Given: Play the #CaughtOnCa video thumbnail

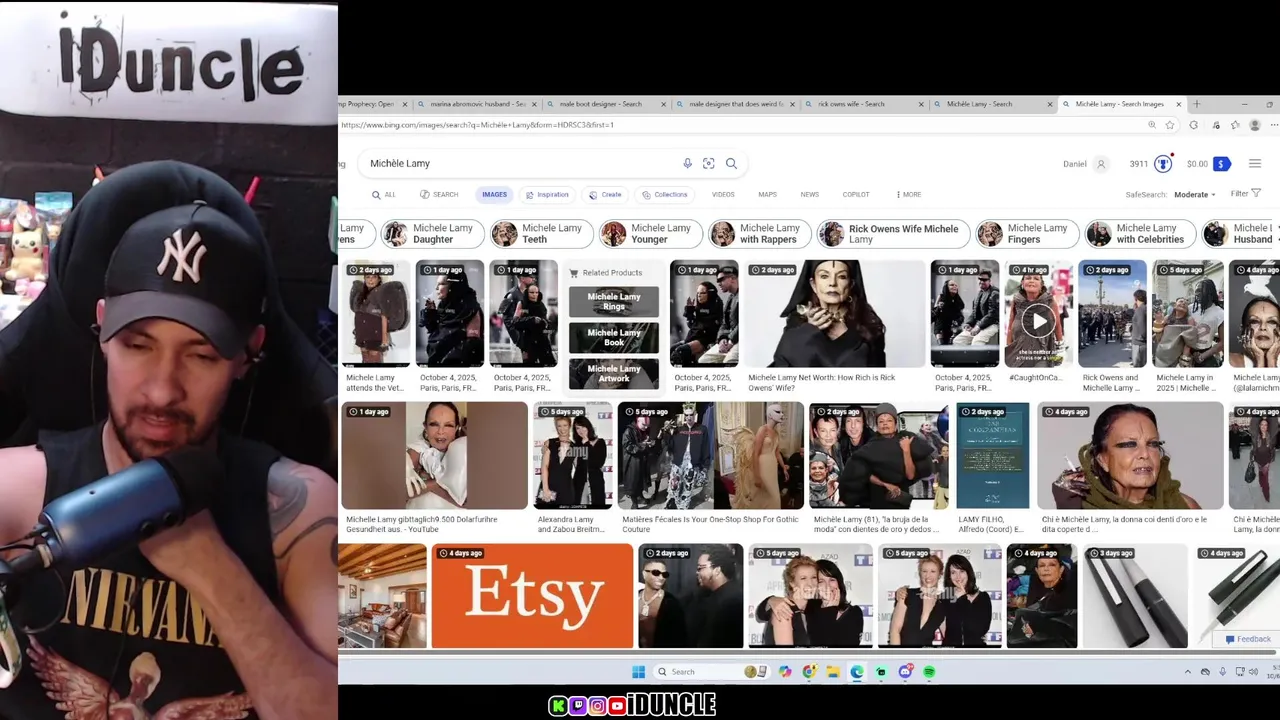Looking at the screenshot, I should (1038, 320).
